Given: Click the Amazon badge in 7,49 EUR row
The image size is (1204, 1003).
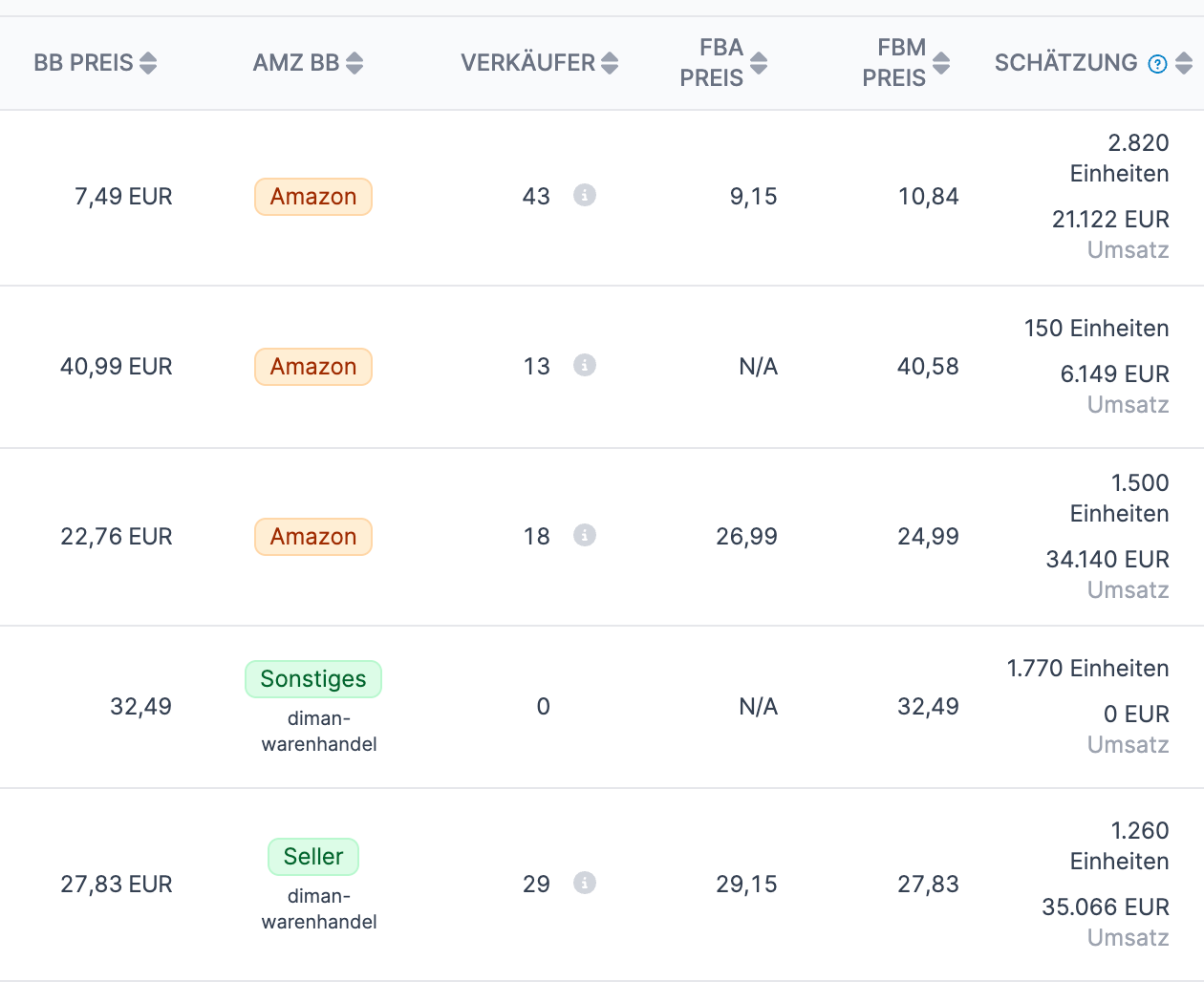Looking at the screenshot, I should click(312, 197).
